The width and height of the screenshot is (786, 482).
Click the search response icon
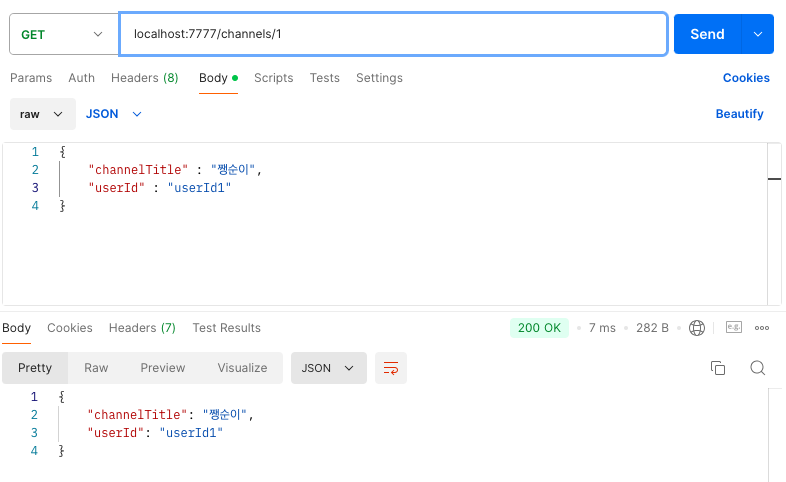757,368
